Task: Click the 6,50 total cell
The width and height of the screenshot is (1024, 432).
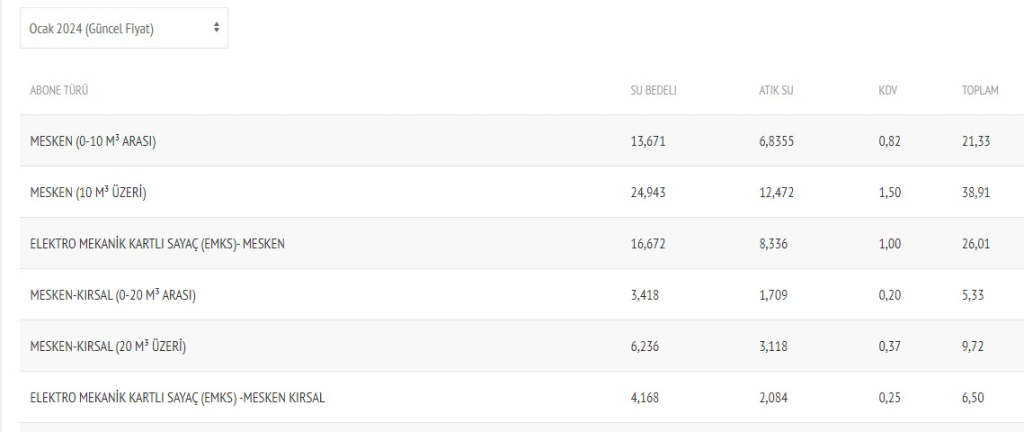Action: click(x=973, y=398)
